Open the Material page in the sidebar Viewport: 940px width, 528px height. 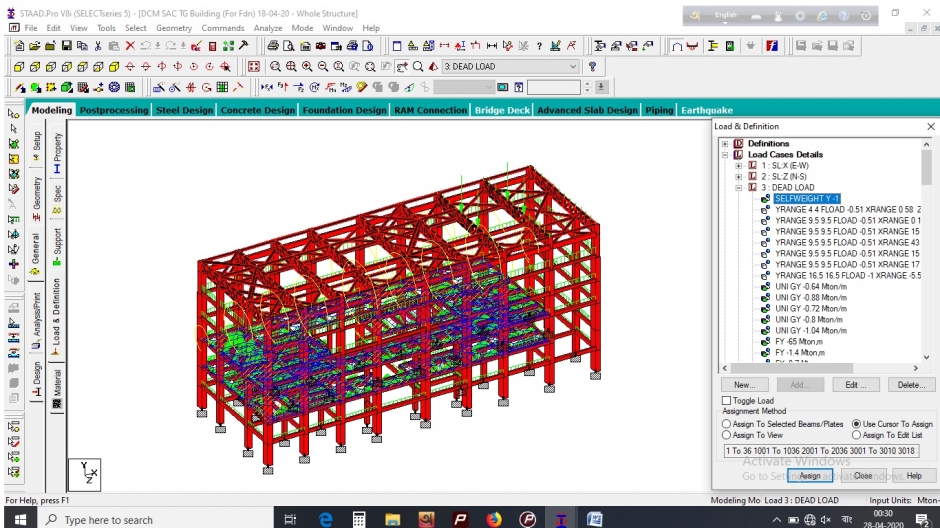point(57,389)
